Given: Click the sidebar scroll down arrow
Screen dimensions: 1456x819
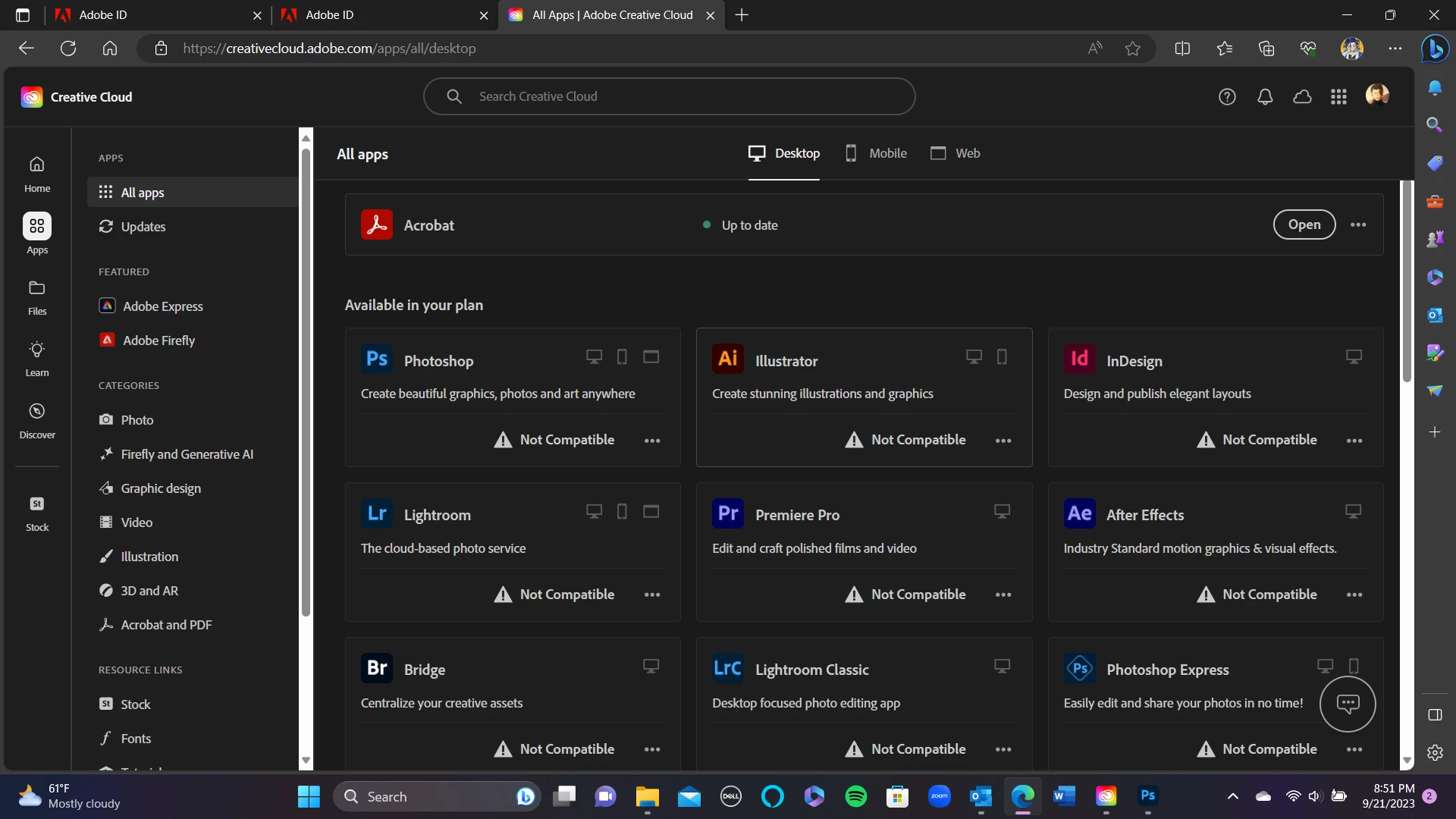Looking at the screenshot, I should pos(306,760).
